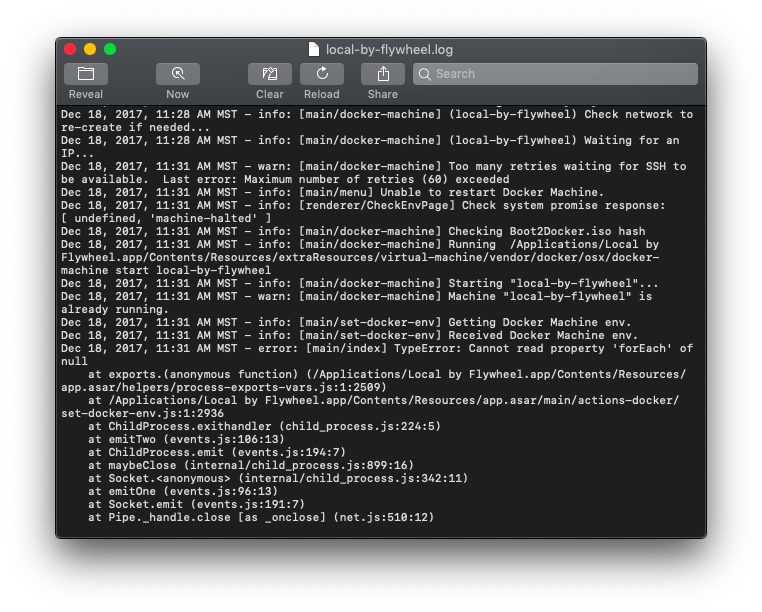
Task: Click 'at ChildProcess.exithandler' stack line
Action: pos(264,426)
